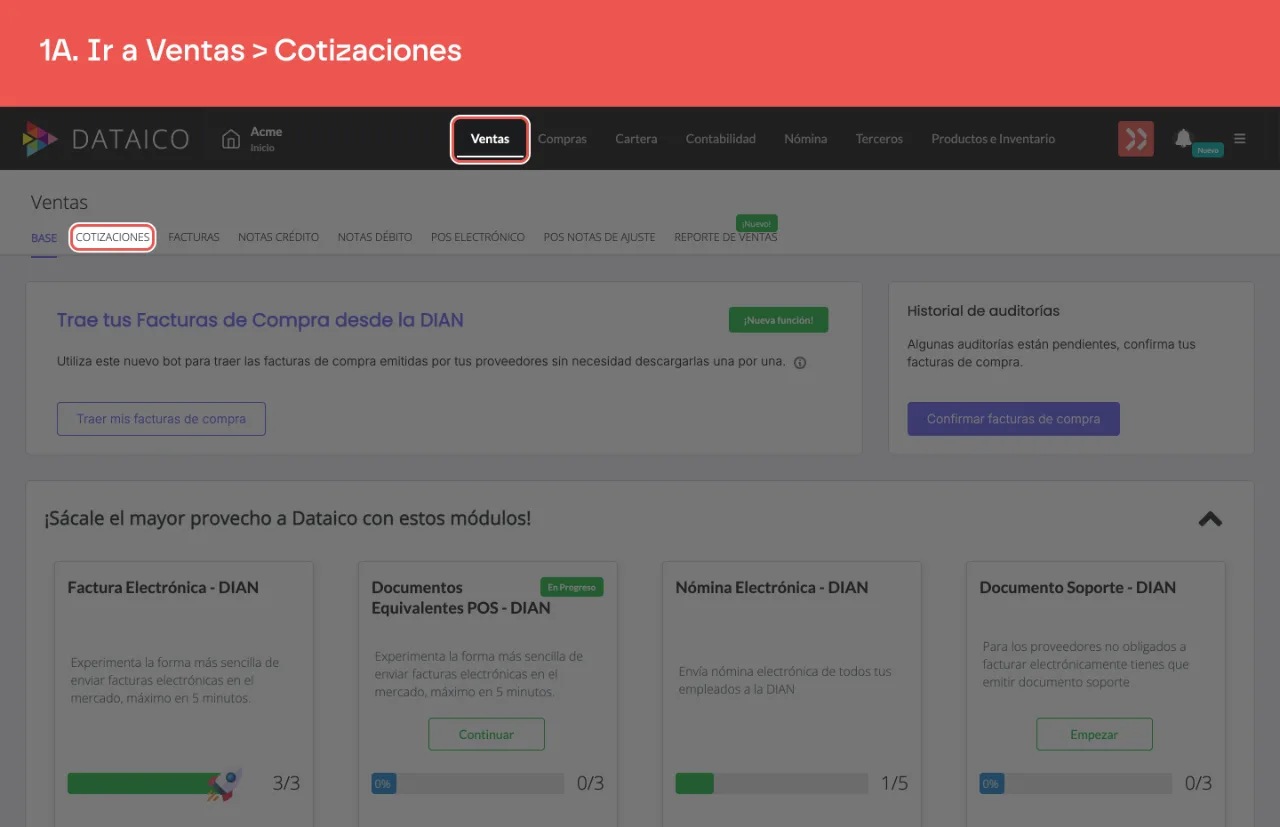Switch to the BASE tab
The height and width of the screenshot is (827, 1280).
pos(44,238)
